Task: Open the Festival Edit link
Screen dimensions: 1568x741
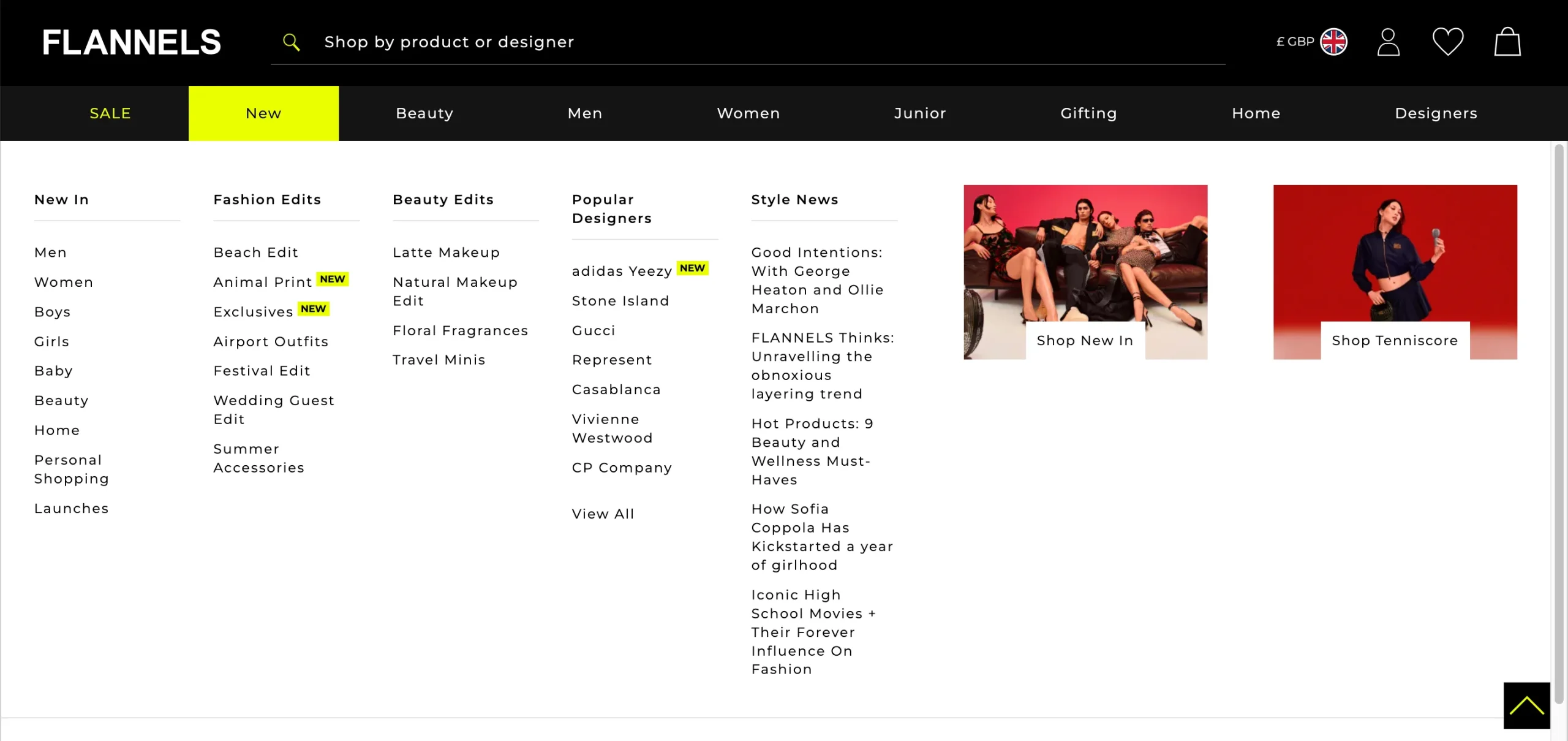Action: coord(262,371)
